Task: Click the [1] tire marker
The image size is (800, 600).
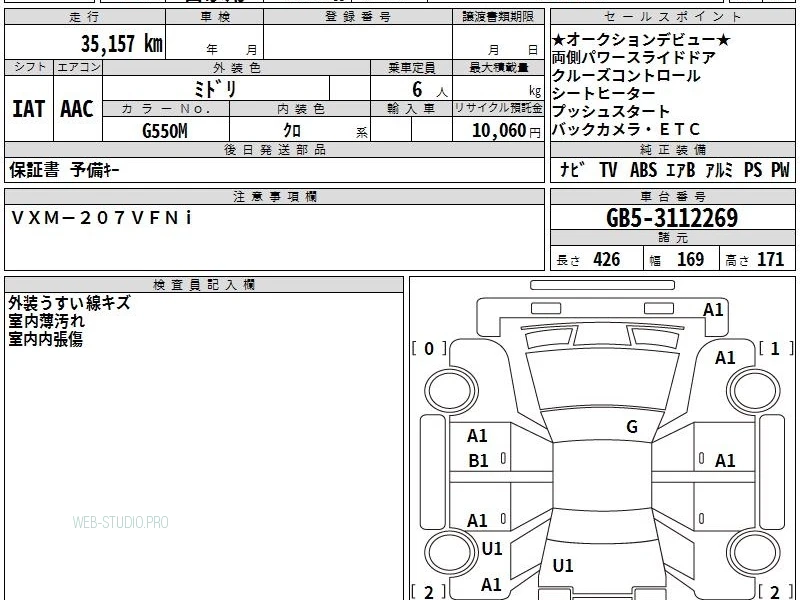Action: point(776,349)
